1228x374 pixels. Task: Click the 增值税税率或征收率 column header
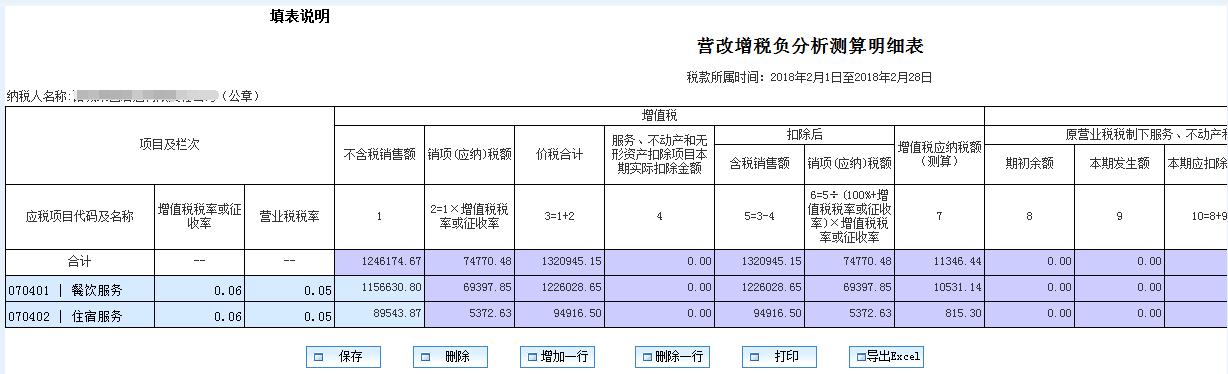pos(199,216)
